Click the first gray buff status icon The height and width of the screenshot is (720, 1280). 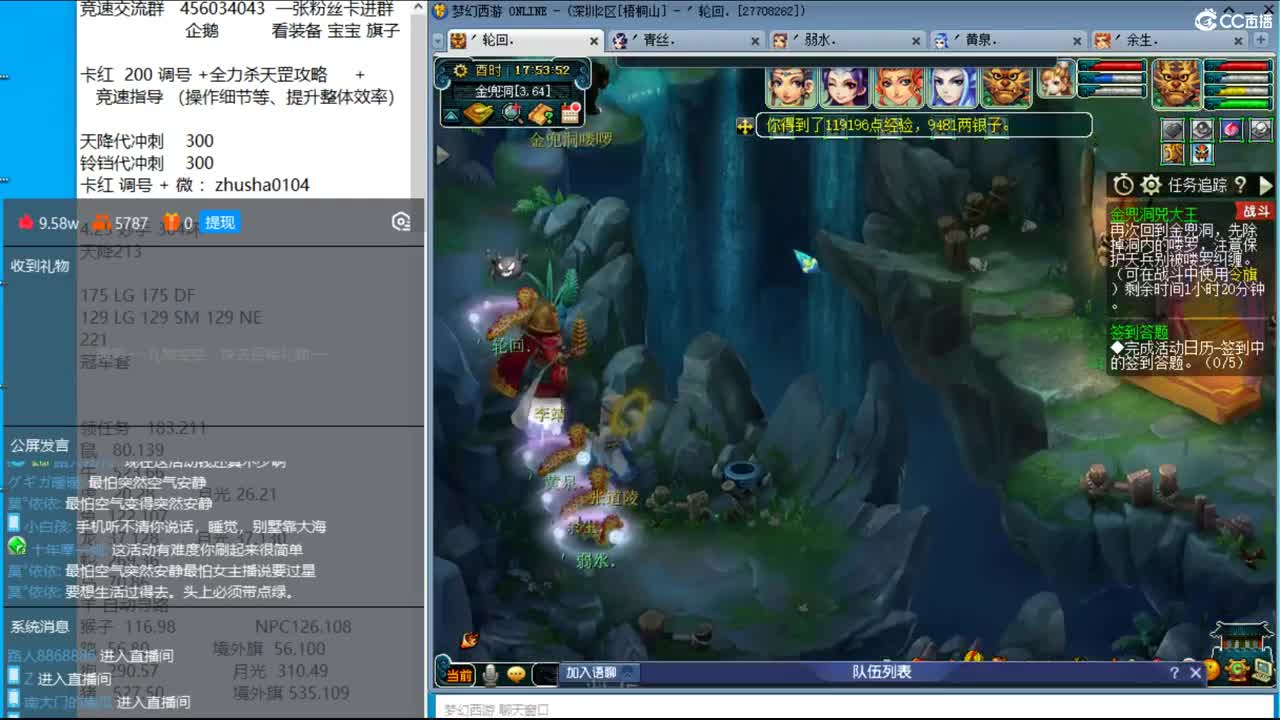(1172, 129)
